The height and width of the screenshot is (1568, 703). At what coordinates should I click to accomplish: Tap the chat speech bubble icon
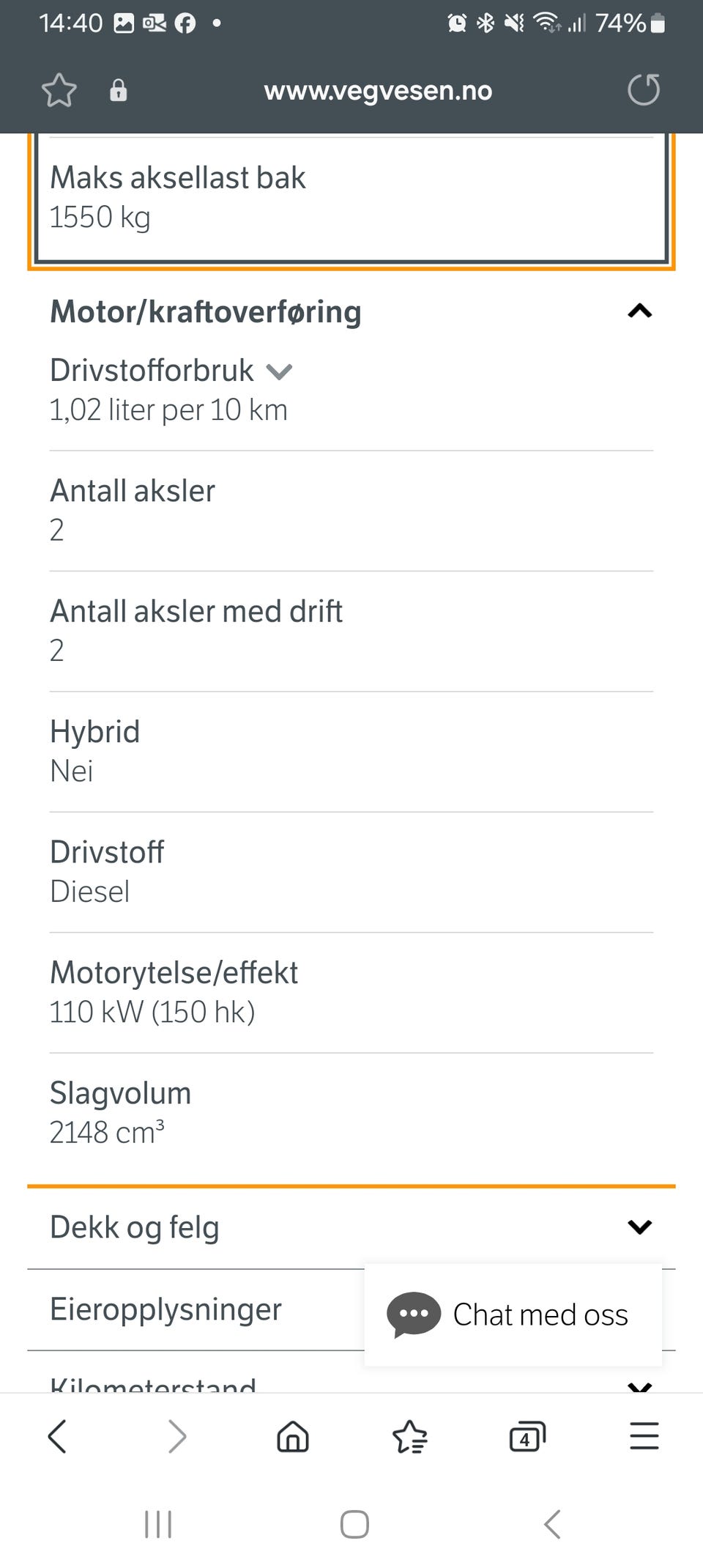(x=414, y=1314)
